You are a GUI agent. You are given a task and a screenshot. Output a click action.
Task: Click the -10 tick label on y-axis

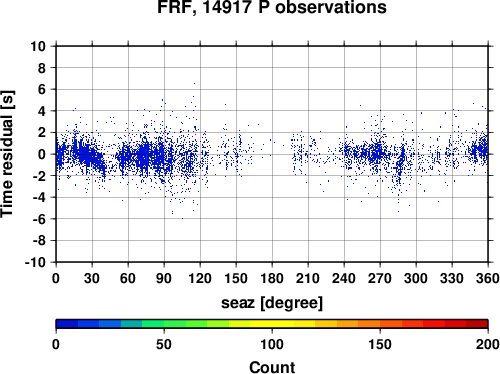(35, 262)
